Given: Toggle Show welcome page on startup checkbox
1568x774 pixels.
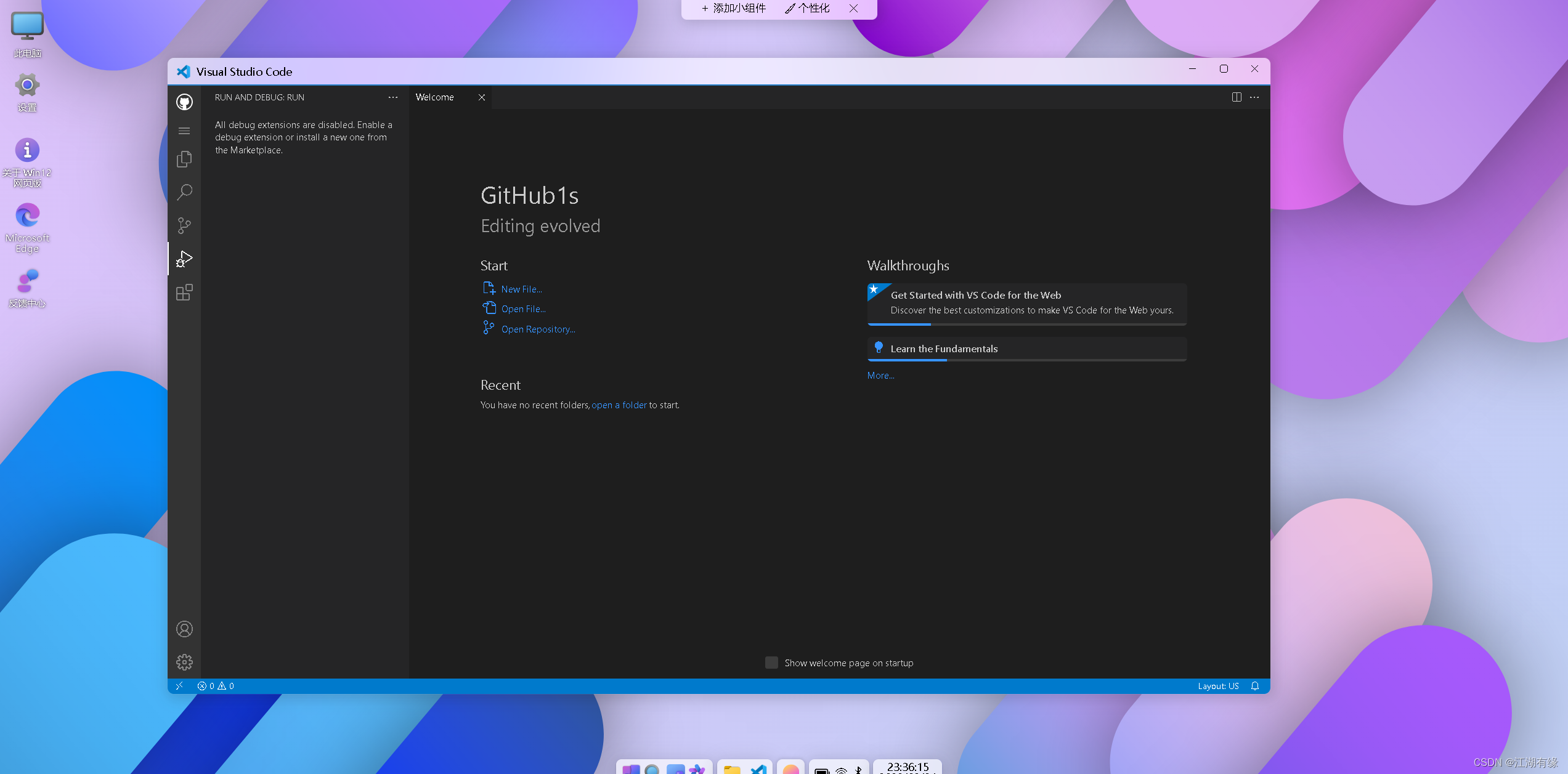Looking at the screenshot, I should pos(771,663).
